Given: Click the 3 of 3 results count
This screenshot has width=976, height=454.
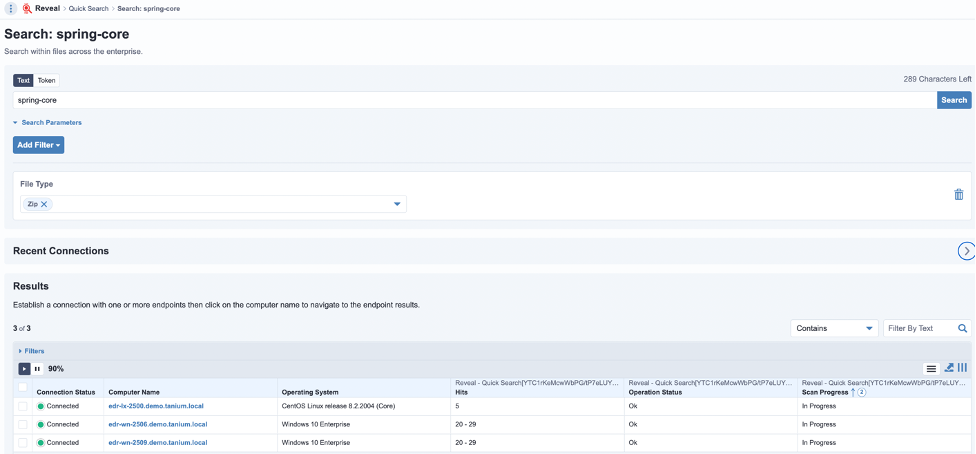Looking at the screenshot, I should point(22,328).
